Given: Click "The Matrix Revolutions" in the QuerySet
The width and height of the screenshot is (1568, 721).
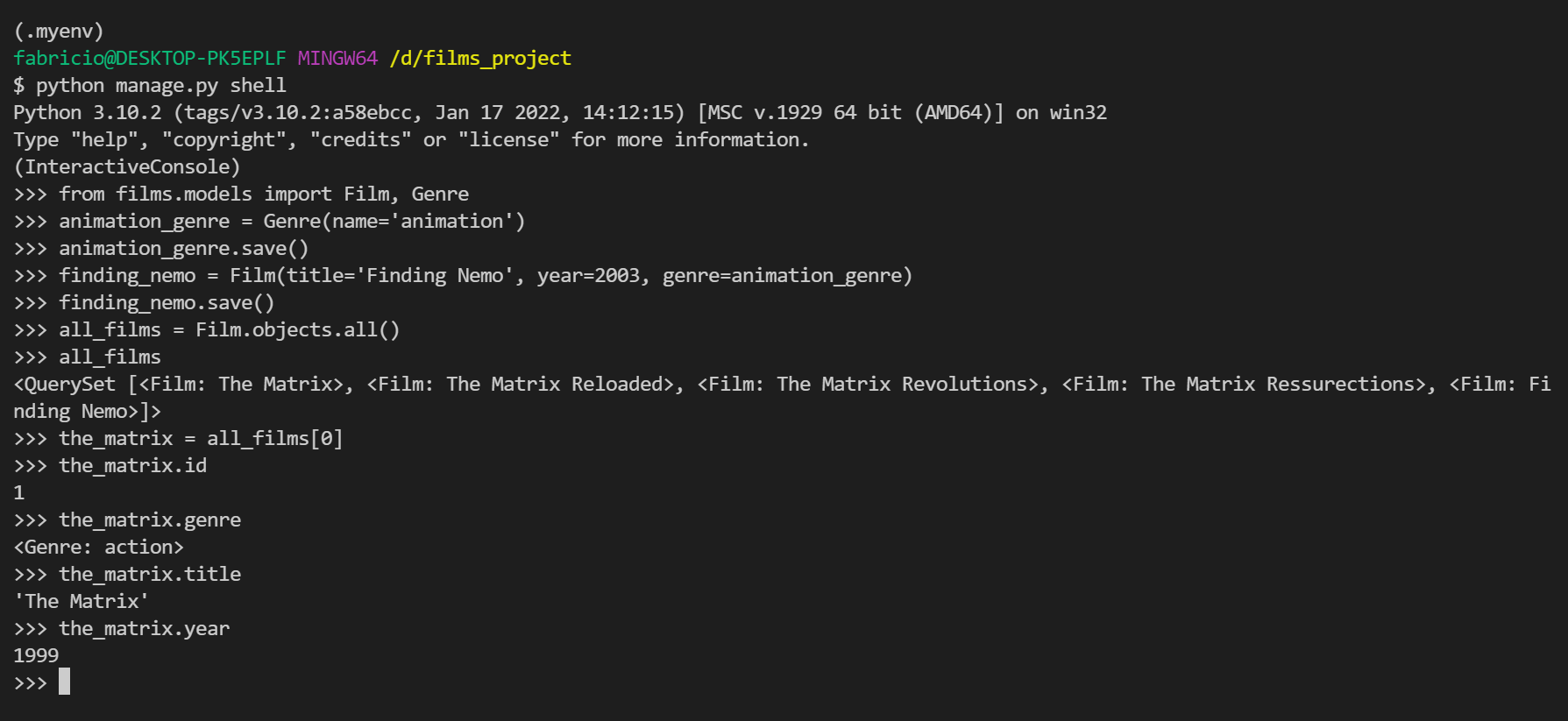Looking at the screenshot, I should point(901,384).
